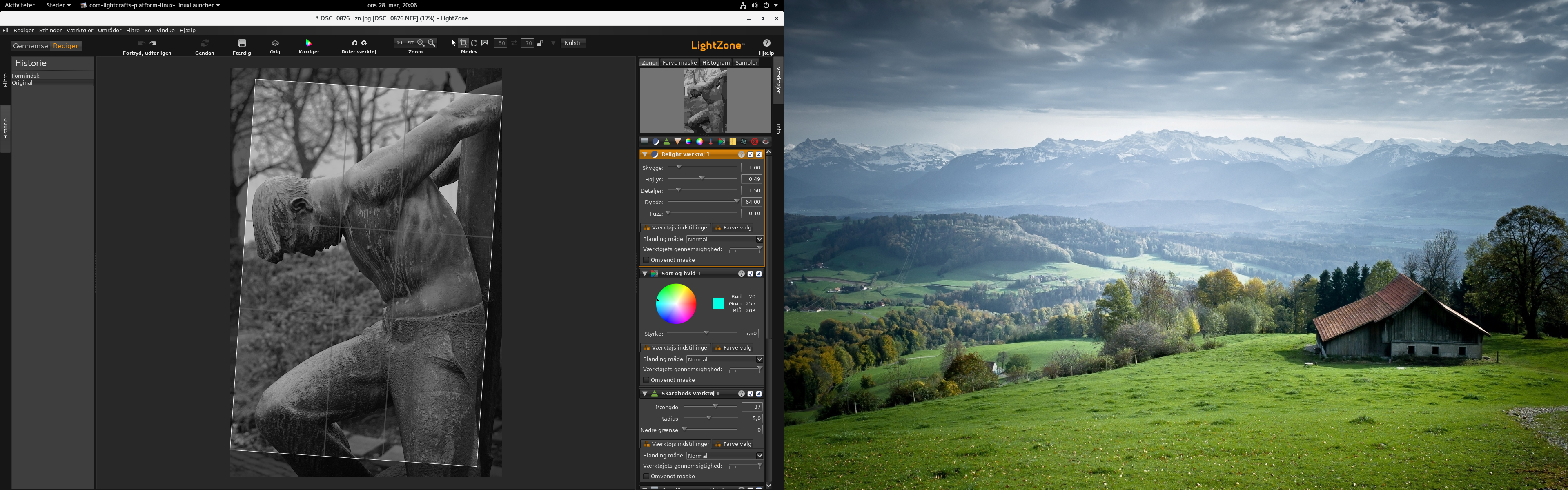Add a Relight tool from tool strip
Viewport: 1568px width, 490px height.
coord(655,141)
